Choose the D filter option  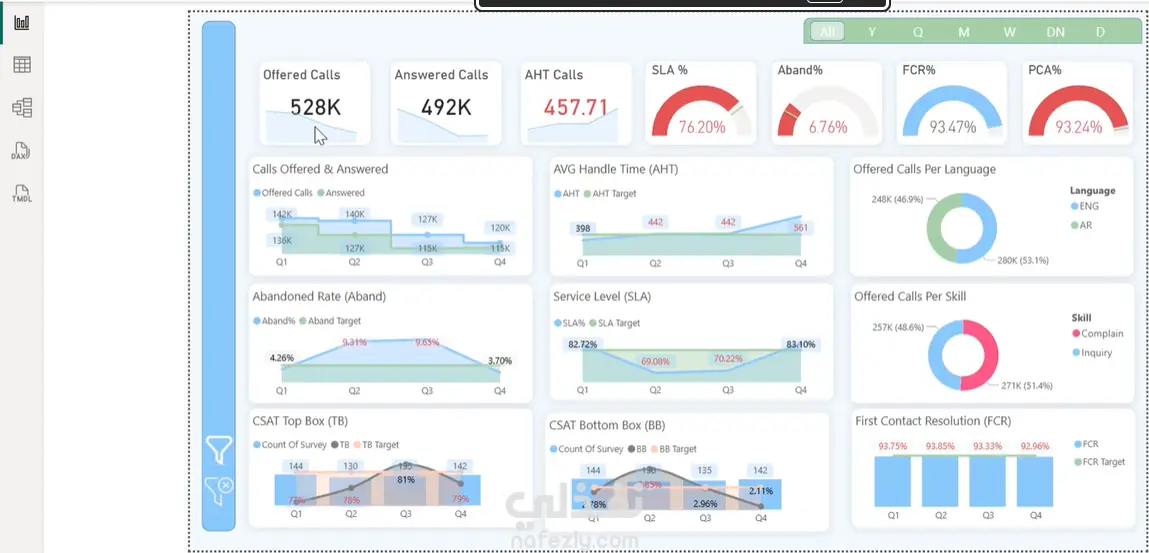point(1100,31)
